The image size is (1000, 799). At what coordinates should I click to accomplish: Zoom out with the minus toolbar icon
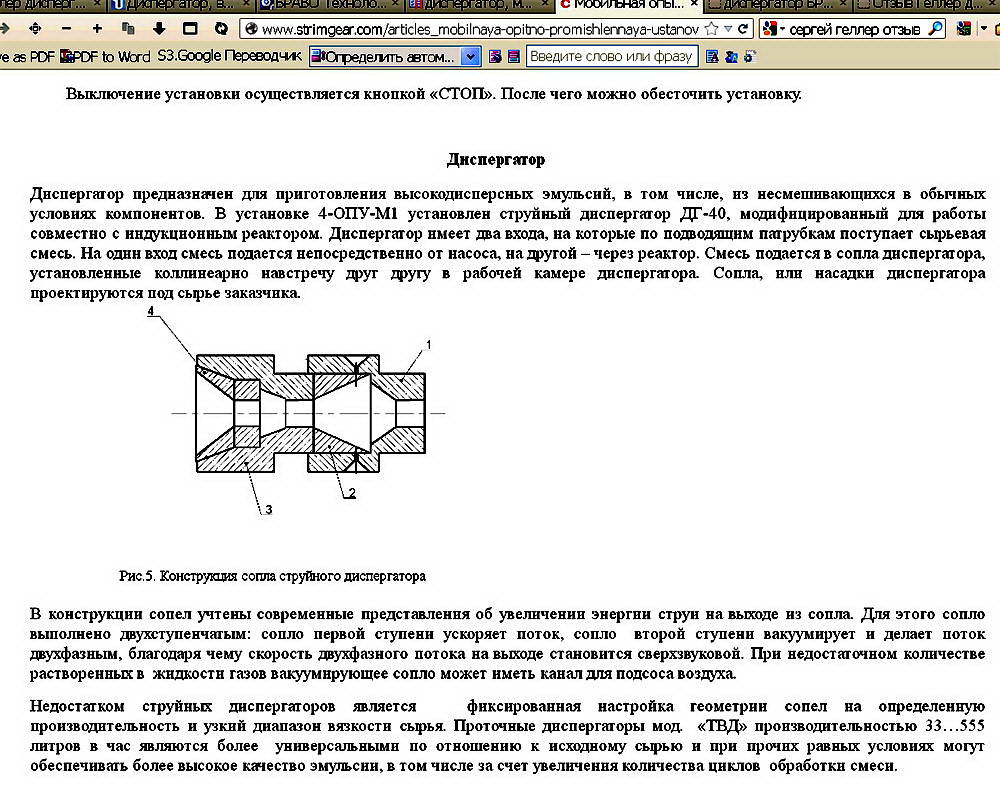(66, 29)
